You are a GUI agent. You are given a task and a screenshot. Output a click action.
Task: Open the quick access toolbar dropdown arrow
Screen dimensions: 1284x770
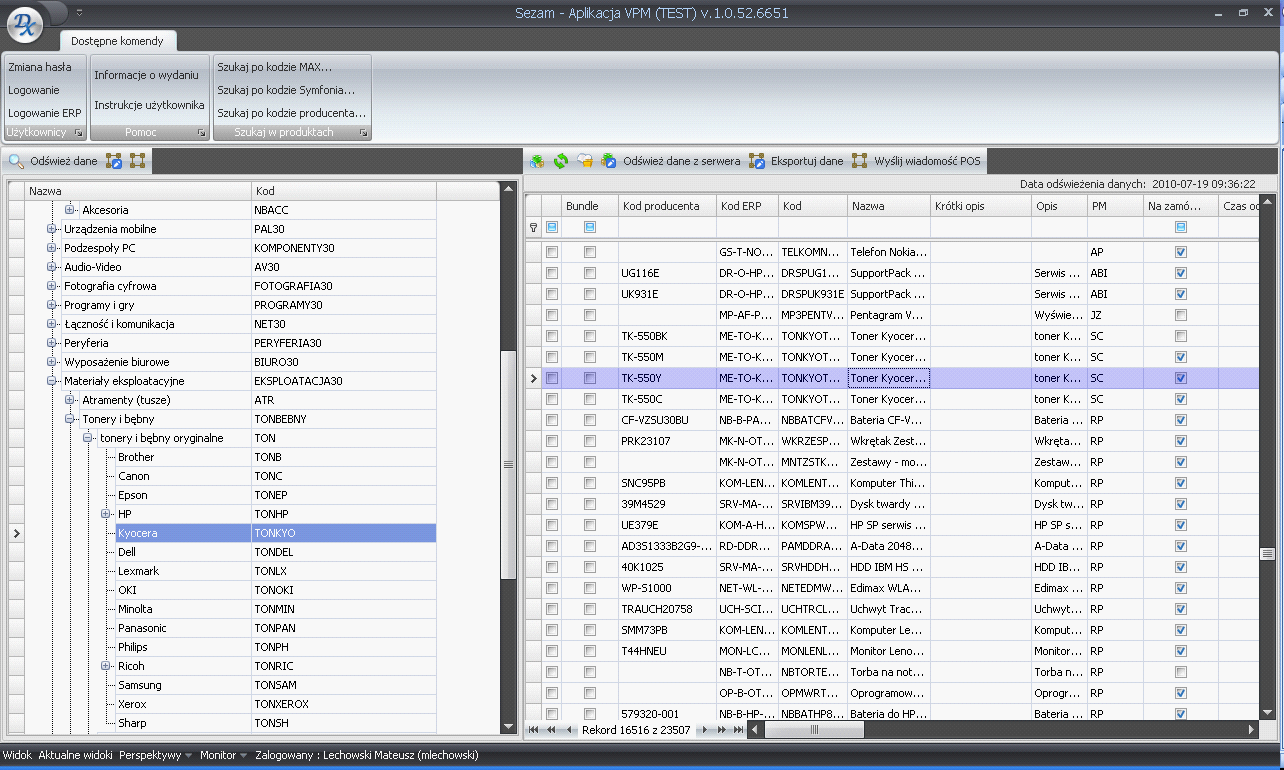[79, 13]
